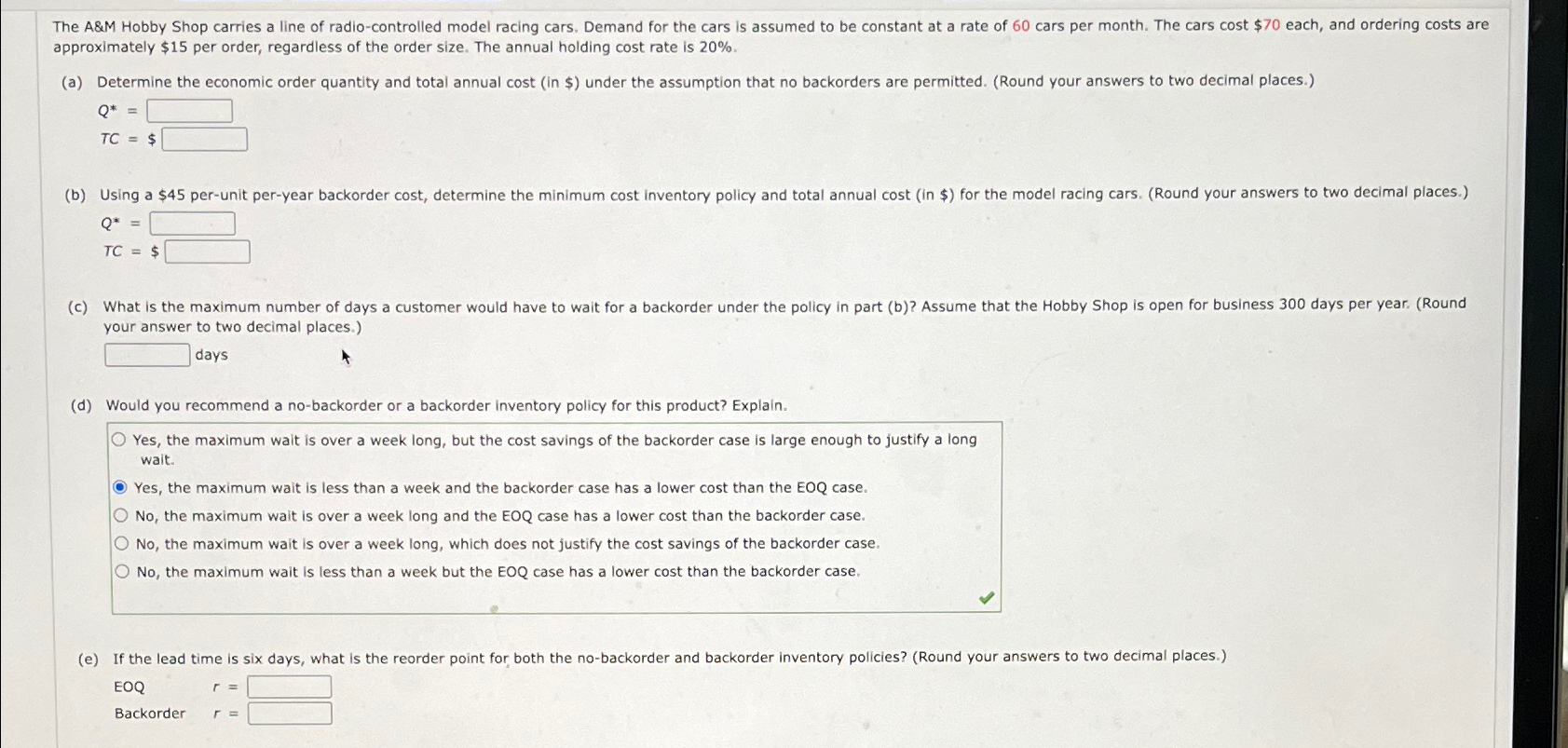Select the first radio option about a long wait
1568x748 pixels.
[x=121, y=438]
